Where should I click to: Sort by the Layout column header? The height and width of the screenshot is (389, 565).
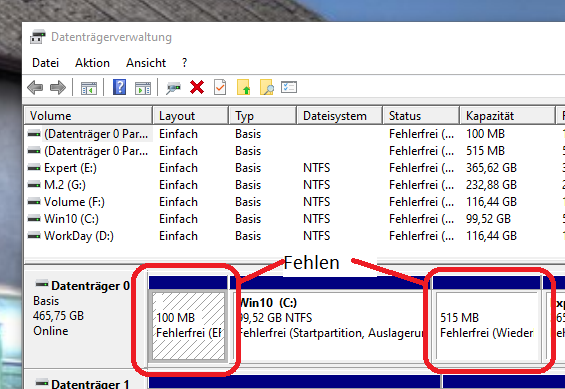point(191,116)
